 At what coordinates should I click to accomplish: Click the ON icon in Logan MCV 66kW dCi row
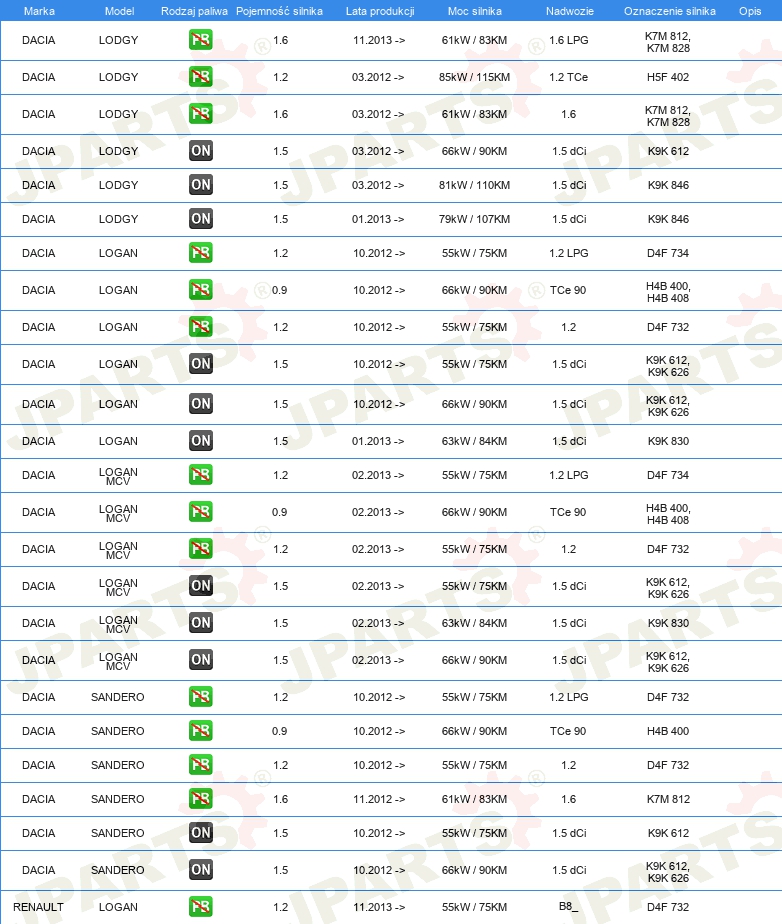200,660
